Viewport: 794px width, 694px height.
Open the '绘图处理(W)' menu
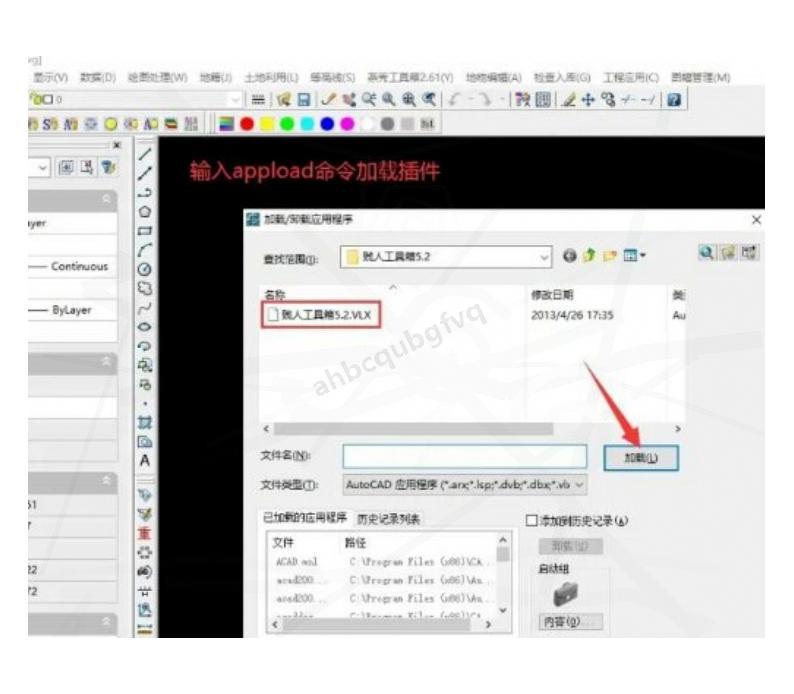coord(157,77)
